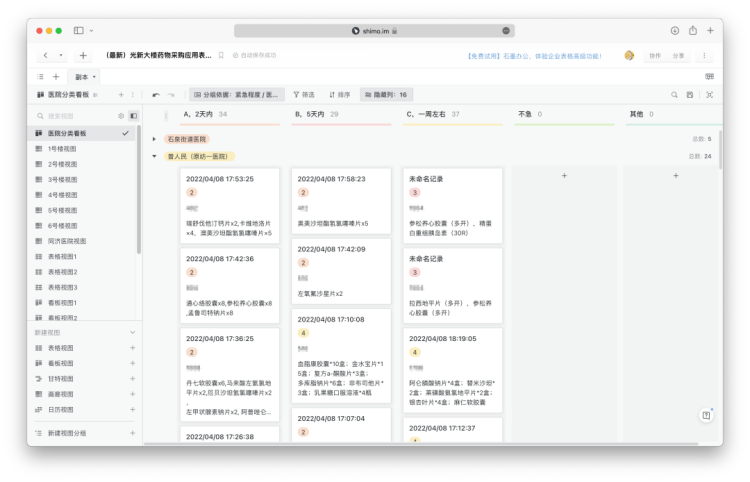Click the save icon next to search
The height and width of the screenshot is (482, 750).
point(690,95)
